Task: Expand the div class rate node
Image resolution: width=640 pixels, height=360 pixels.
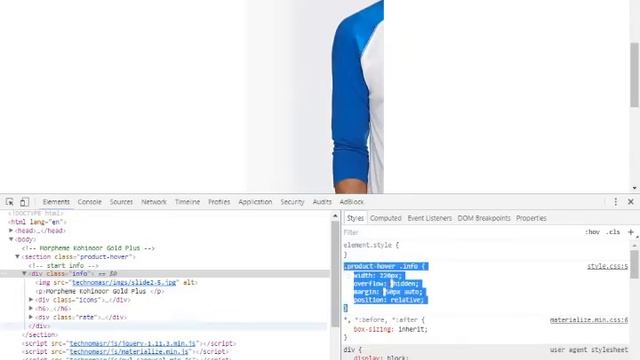Action: click(x=31, y=317)
